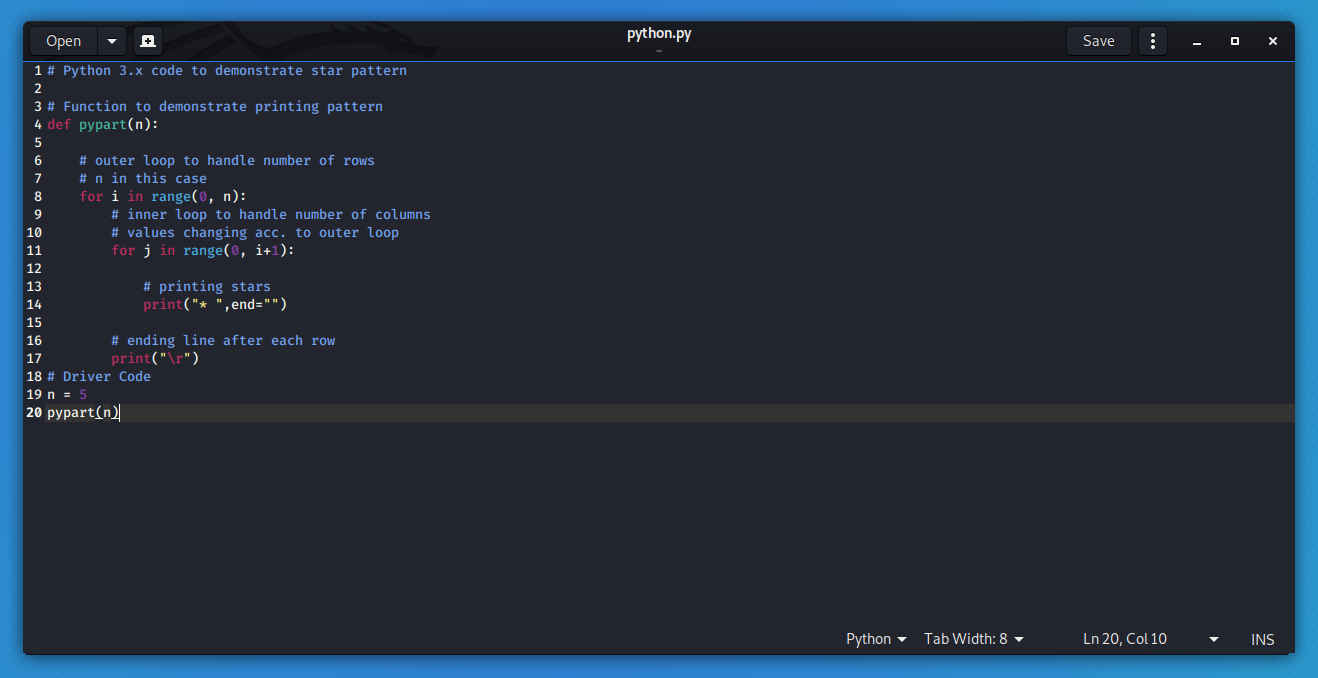
Task: Open the Tab Width: 8 dropdown
Action: 972,638
